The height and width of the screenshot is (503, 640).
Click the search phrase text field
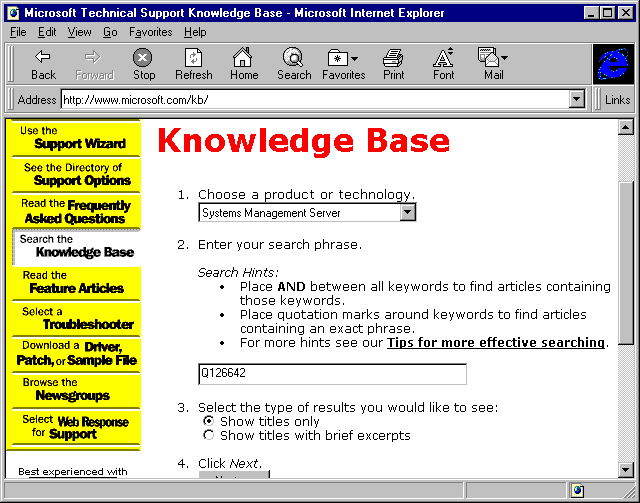point(332,374)
